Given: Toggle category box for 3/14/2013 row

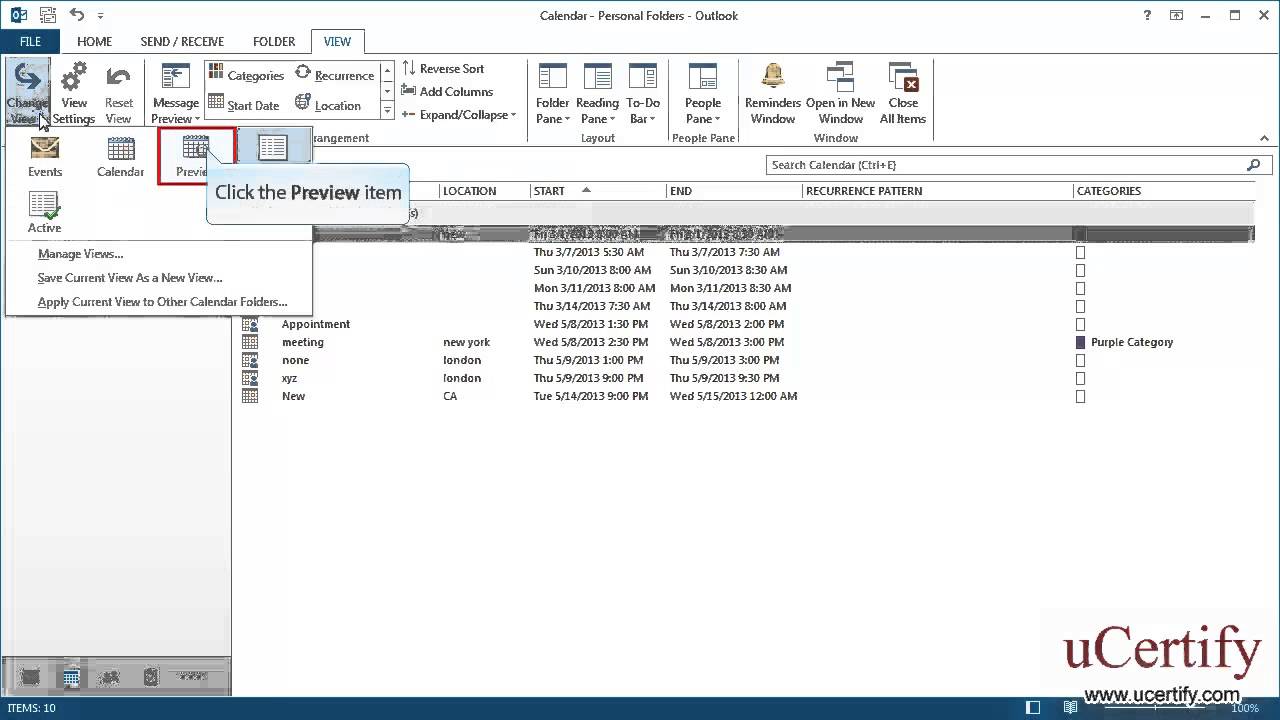Looking at the screenshot, I should tap(1080, 306).
